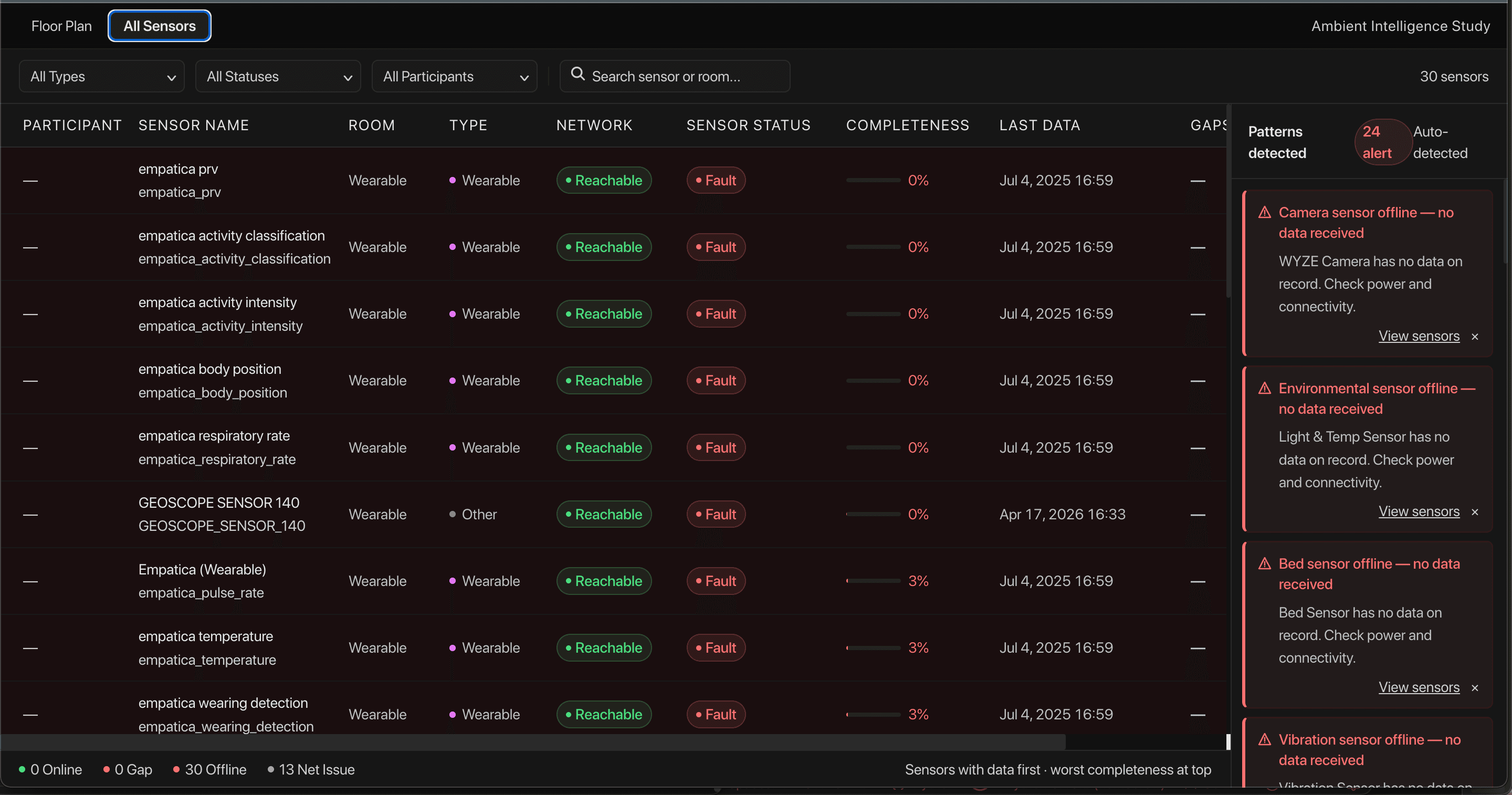Screen dimensions: 1512x795
Task: Select the empatica wearing detection sensor name
Action: point(223,703)
